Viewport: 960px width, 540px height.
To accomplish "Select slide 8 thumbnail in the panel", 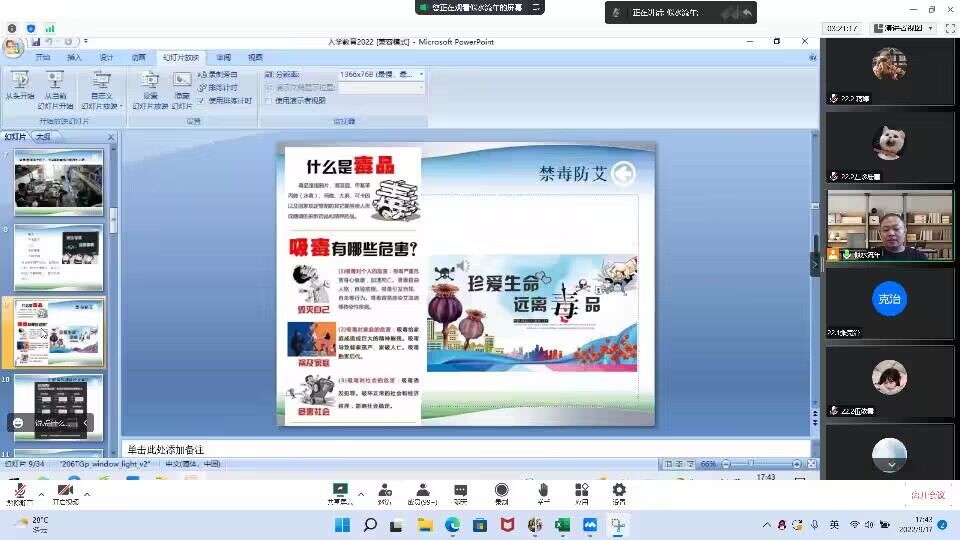I will pyautogui.click(x=58, y=257).
